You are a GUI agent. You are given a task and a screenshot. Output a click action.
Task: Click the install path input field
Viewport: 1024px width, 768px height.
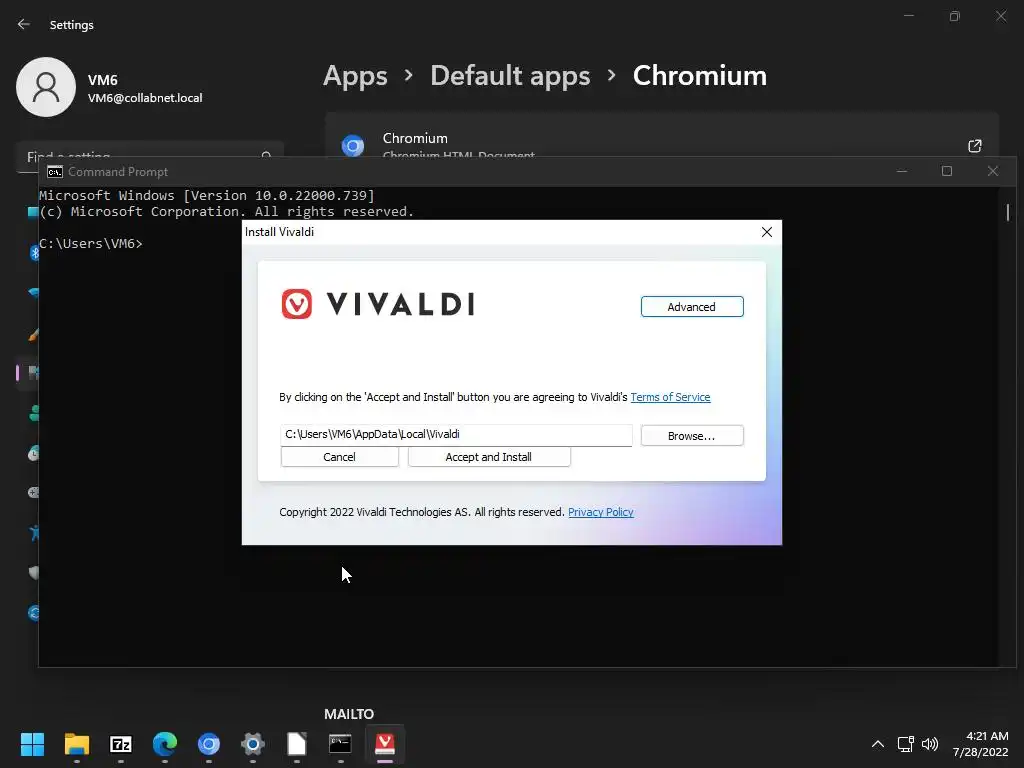point(456,434)
